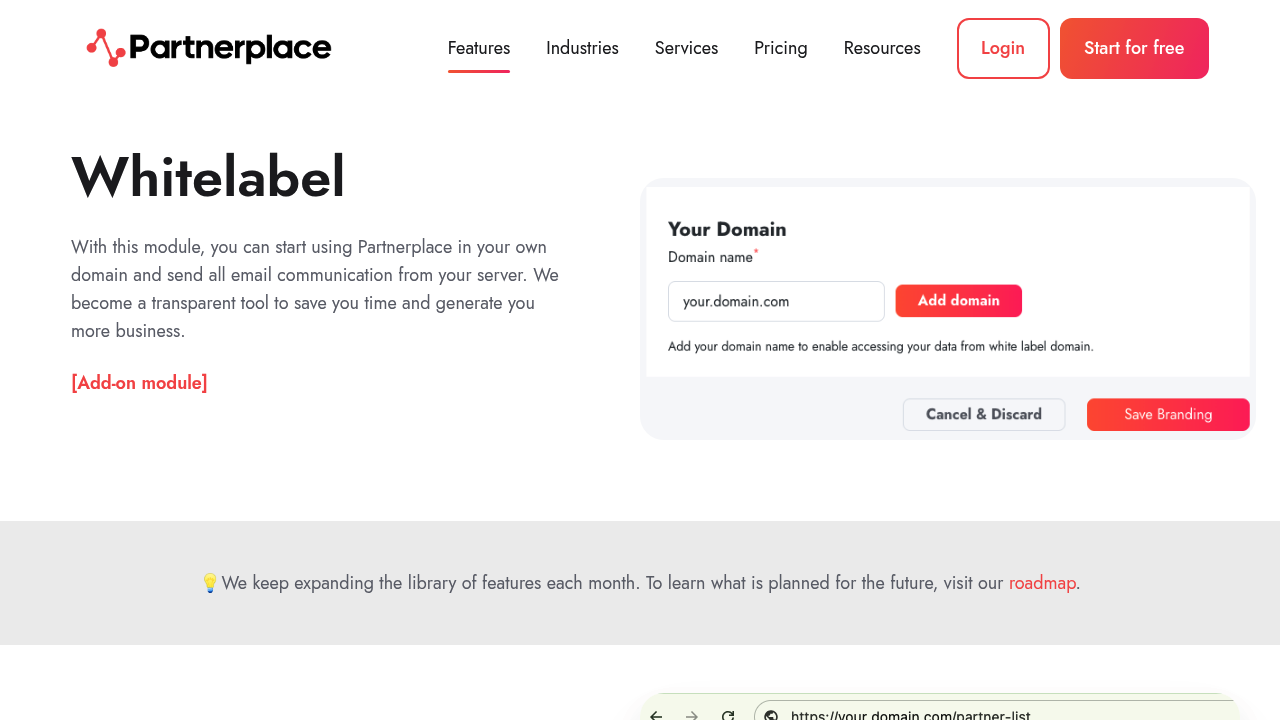Screen dimensions: 1280x720
Task: Click the forward arrow in the browser mockup
Action: click(x=692, y=716)
